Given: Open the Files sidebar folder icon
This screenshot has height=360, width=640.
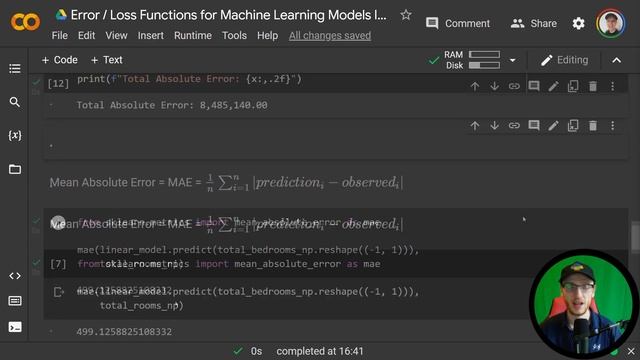Looking at the screenshot, I should (x=15, y=169).
